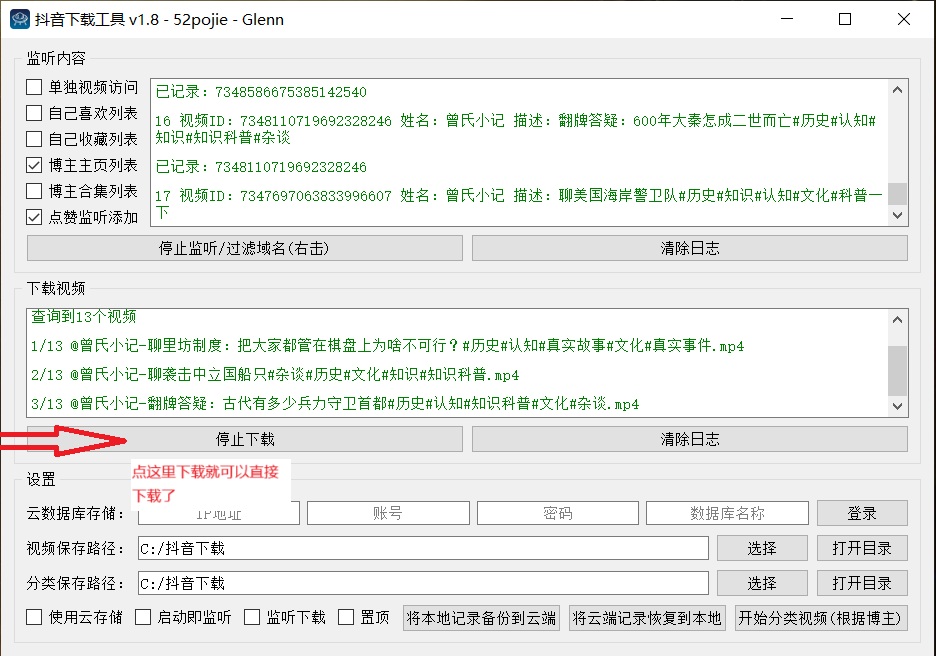Click the 停止监听/过滤域名 button
Screen dimensions: 936x656
click(x=245, y=248)
